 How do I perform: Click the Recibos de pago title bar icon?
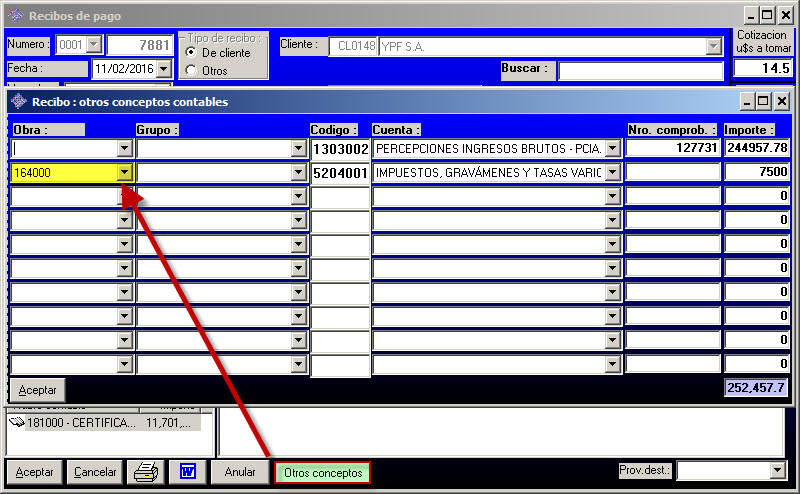coord(16,16)
